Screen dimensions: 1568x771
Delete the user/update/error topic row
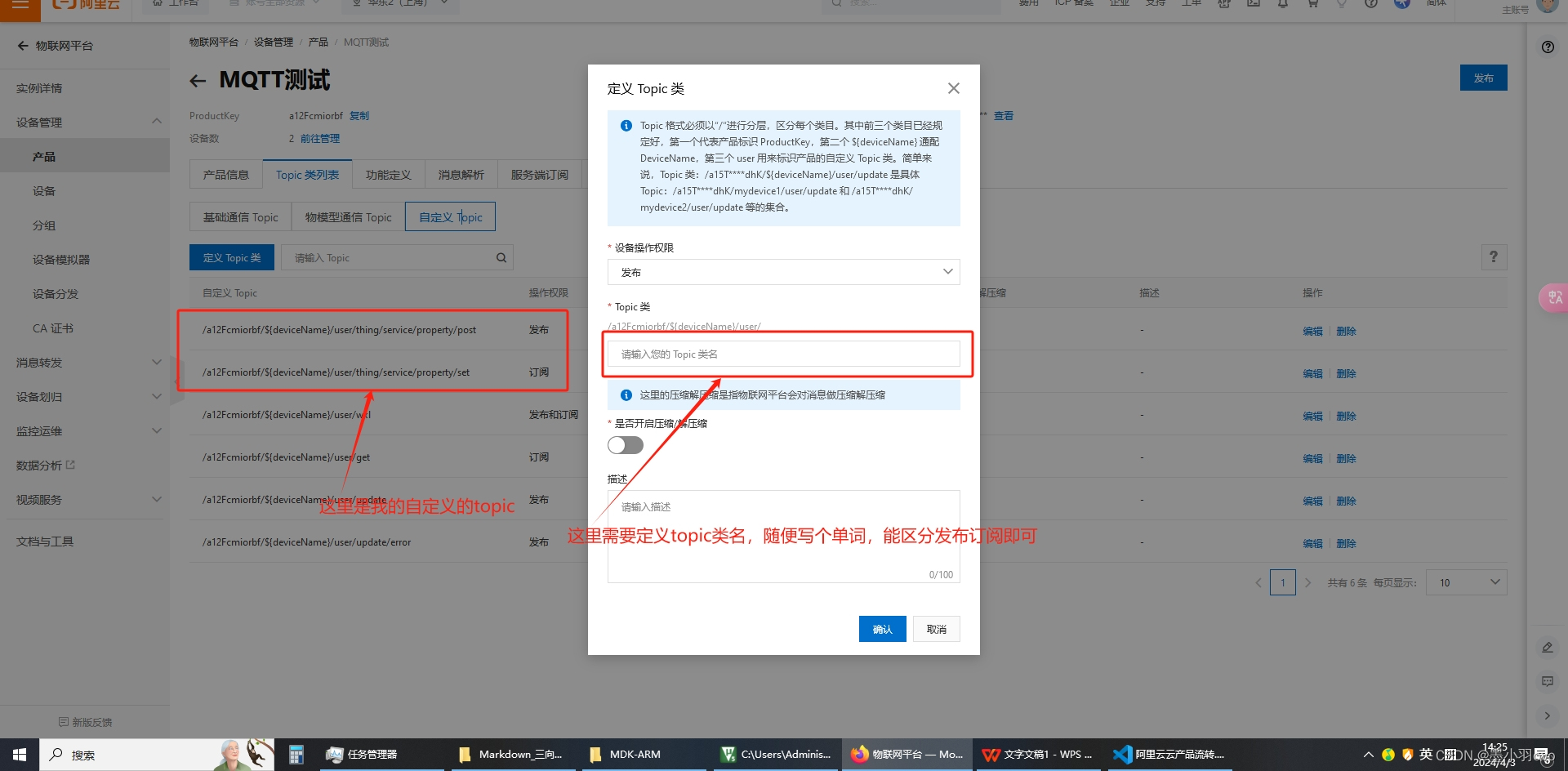coord(1346,544)
